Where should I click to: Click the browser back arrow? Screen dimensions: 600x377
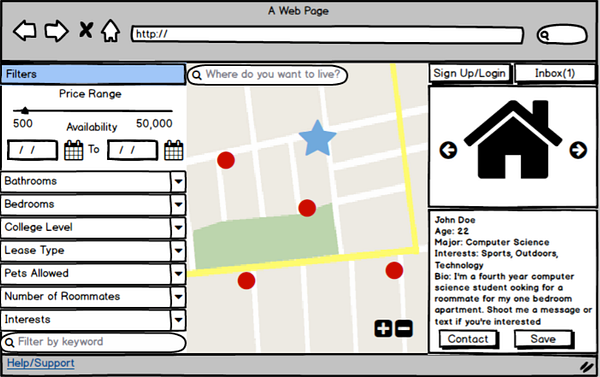coord(25,31)
